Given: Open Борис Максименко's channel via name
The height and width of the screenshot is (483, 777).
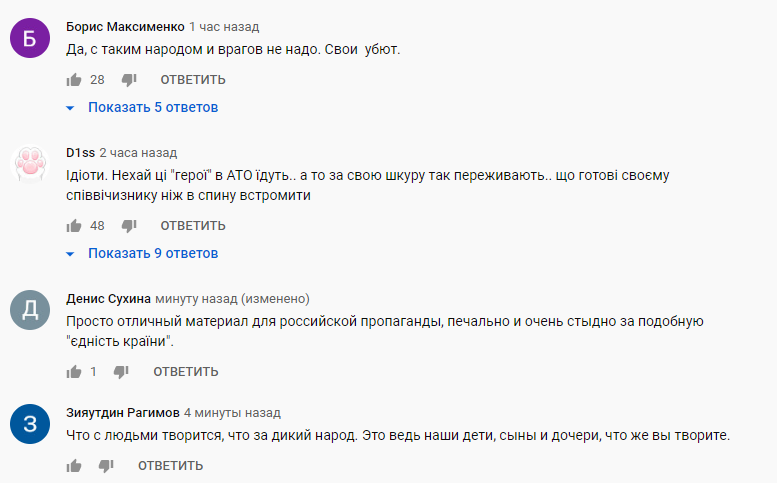Looking at the screenshot, I should coord(125,26).
